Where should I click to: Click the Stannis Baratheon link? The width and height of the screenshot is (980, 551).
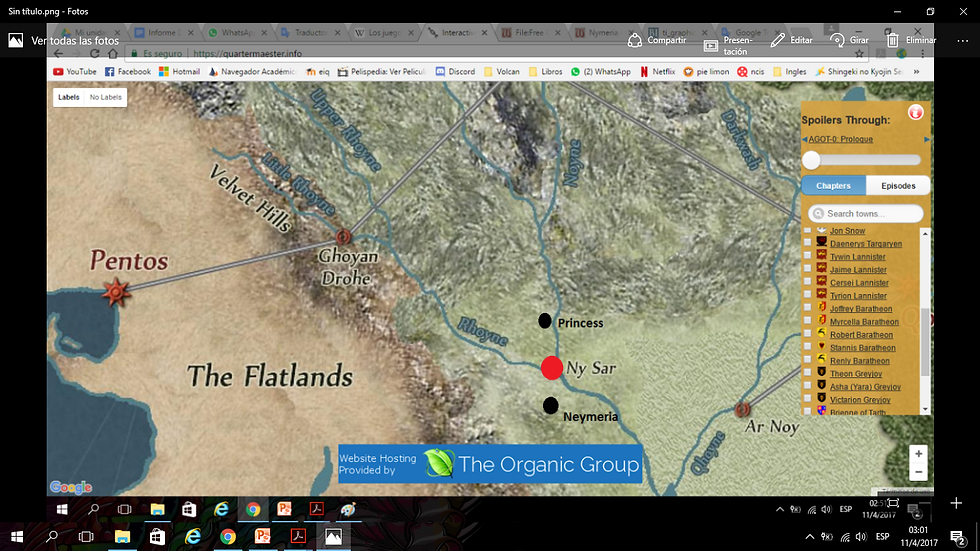(862, 348)
